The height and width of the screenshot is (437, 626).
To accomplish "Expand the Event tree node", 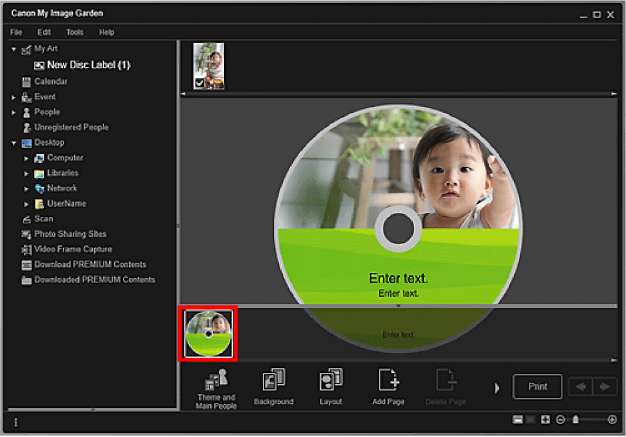I will 14,97.
